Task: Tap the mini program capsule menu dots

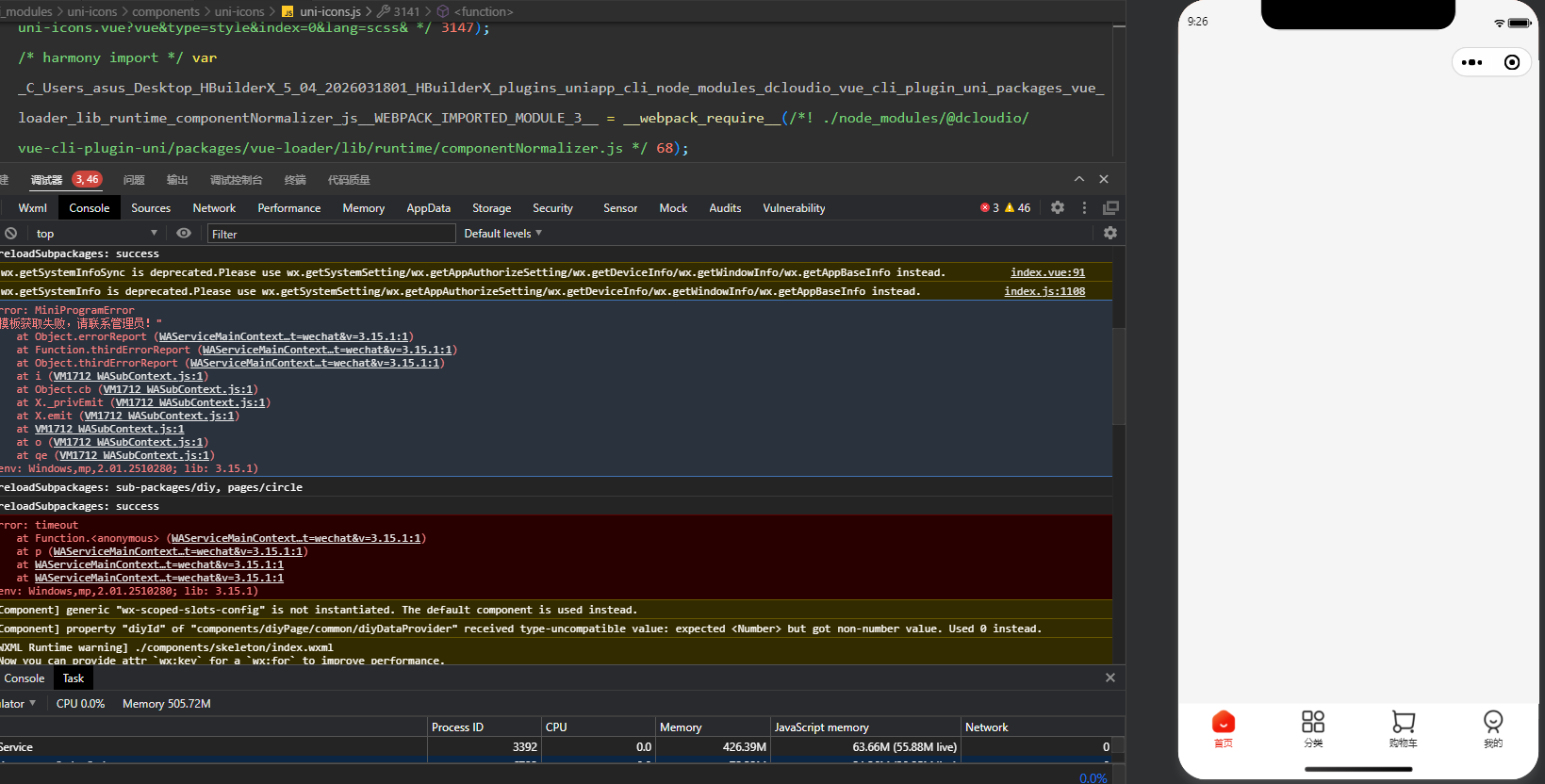Action: pyautogui.click(x=1471, y=62)
